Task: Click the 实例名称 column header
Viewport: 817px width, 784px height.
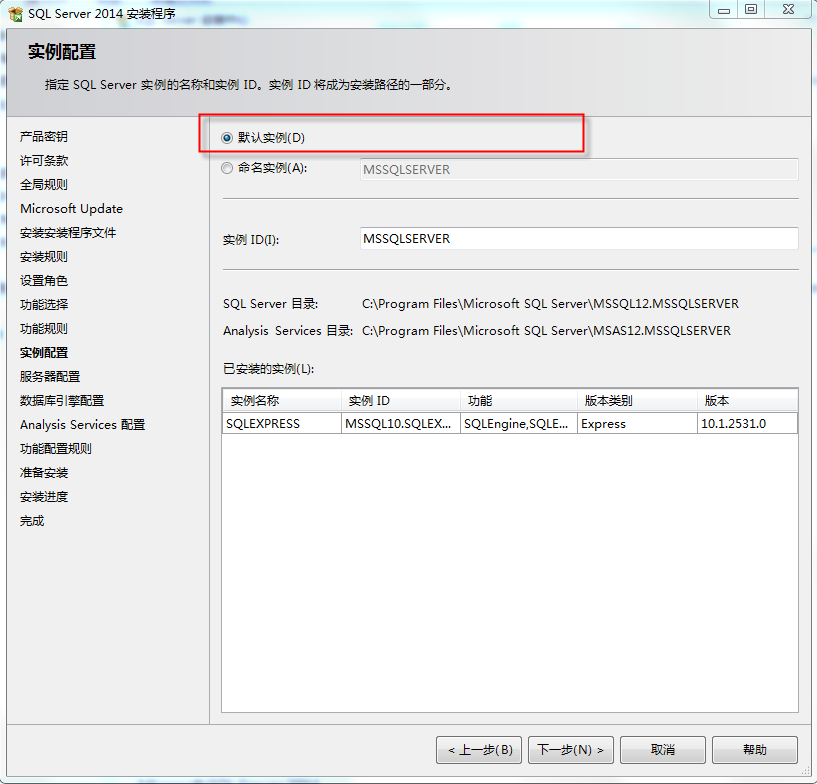Action: [282, 401]
